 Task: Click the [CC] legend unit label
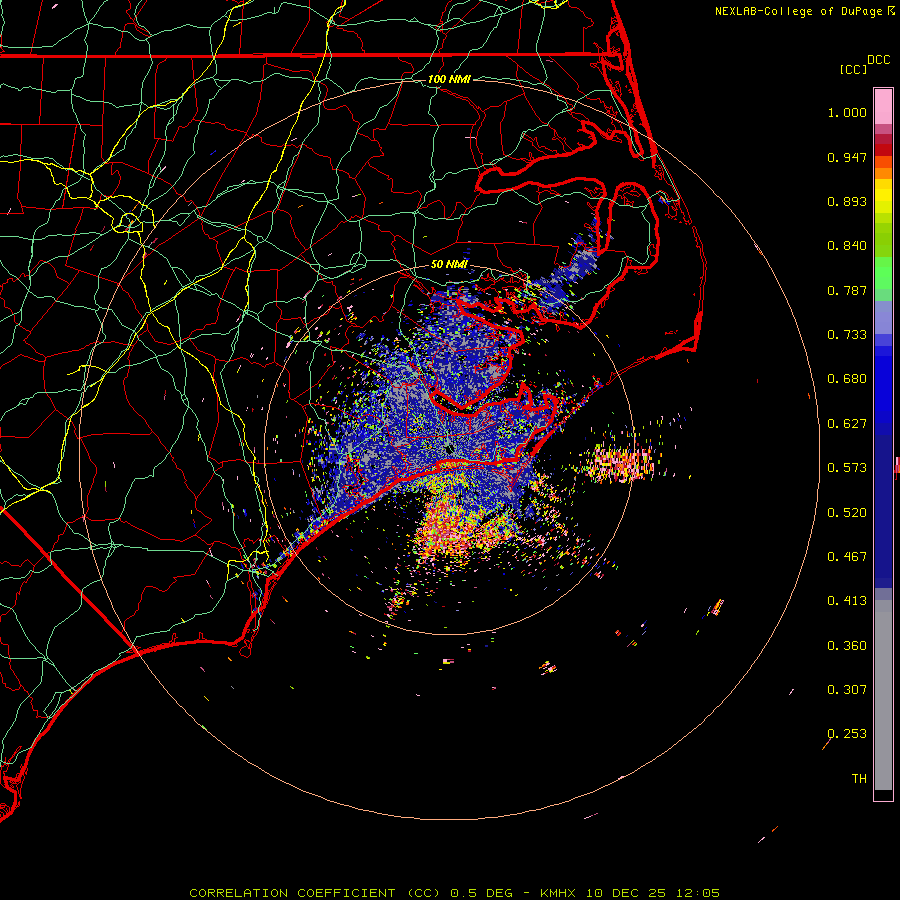click(x=853, y=69)
